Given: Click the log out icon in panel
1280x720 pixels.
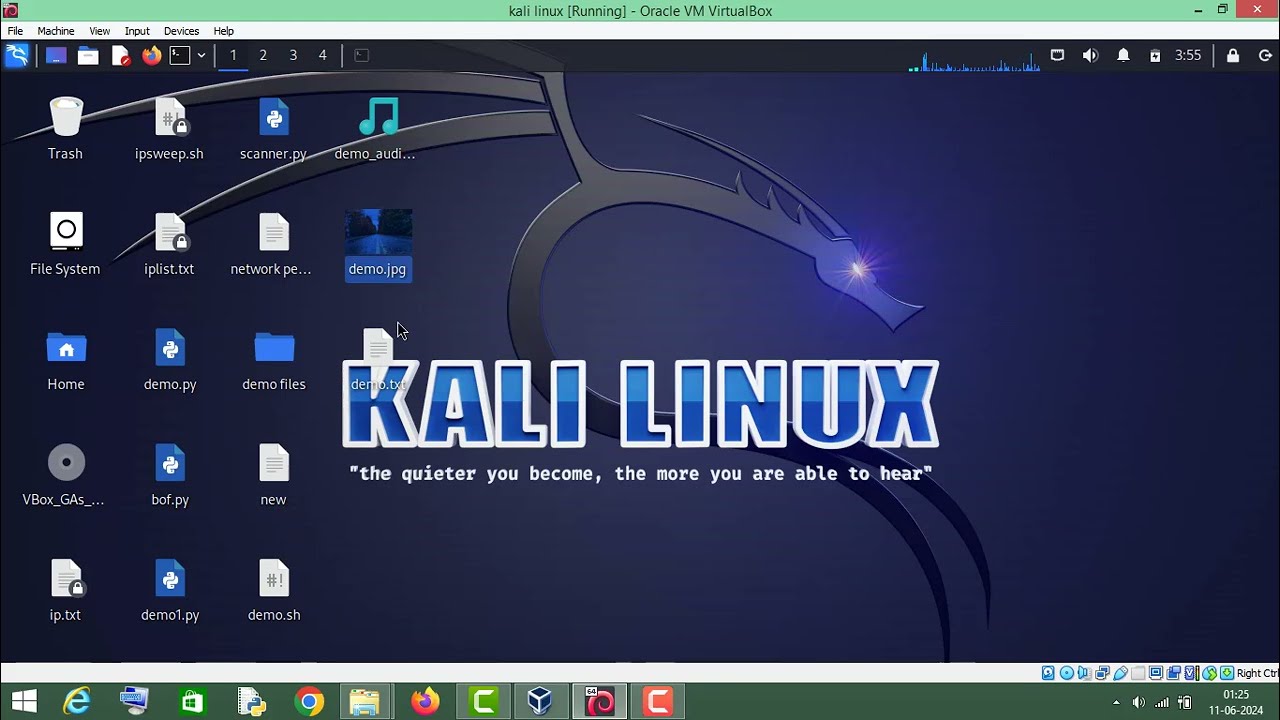Looking at the screenshot, I should pyautogui.click(x=1265, y=55).
